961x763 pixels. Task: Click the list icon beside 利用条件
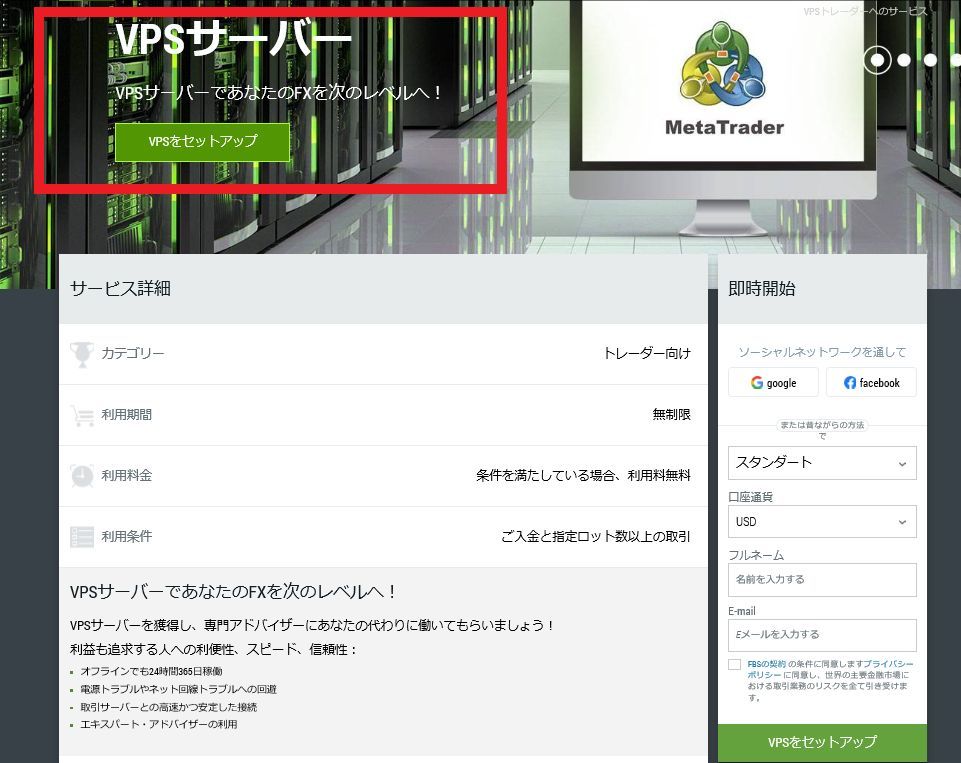click(82, 537)
